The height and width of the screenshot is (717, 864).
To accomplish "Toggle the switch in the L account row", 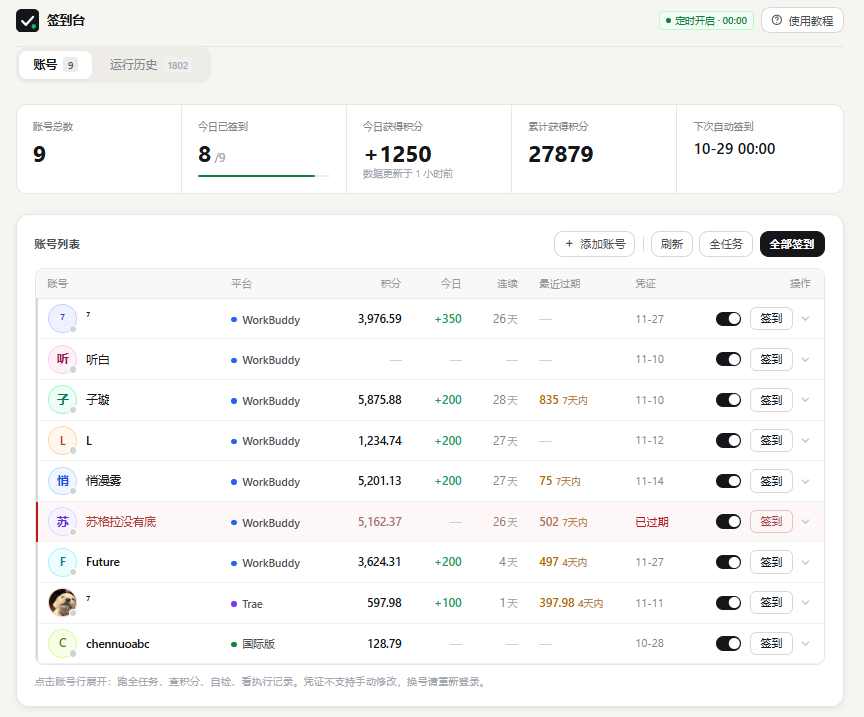I will coord(728,440).
